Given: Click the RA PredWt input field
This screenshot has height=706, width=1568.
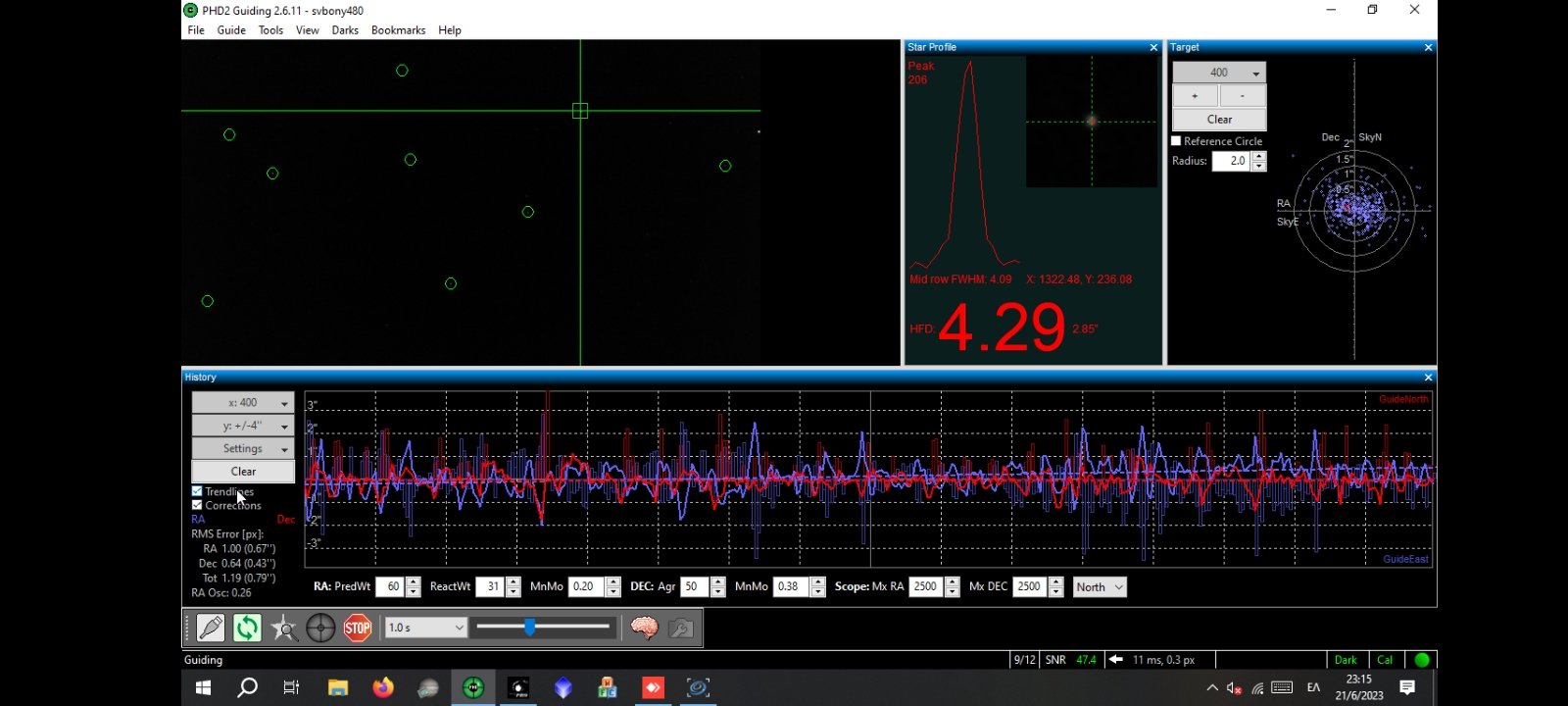Looking at the screenshot, I should coord(390,587).
